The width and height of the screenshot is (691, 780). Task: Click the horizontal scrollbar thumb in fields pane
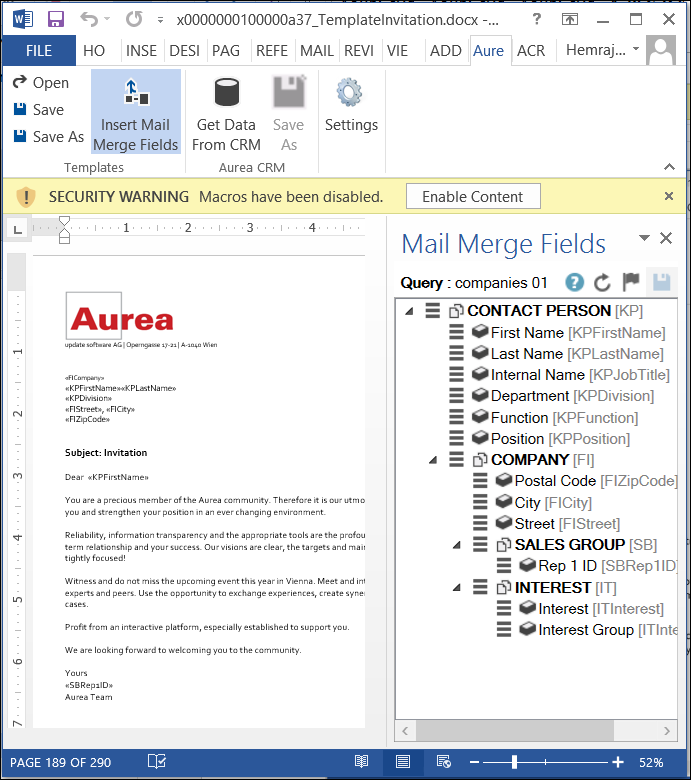515,731
